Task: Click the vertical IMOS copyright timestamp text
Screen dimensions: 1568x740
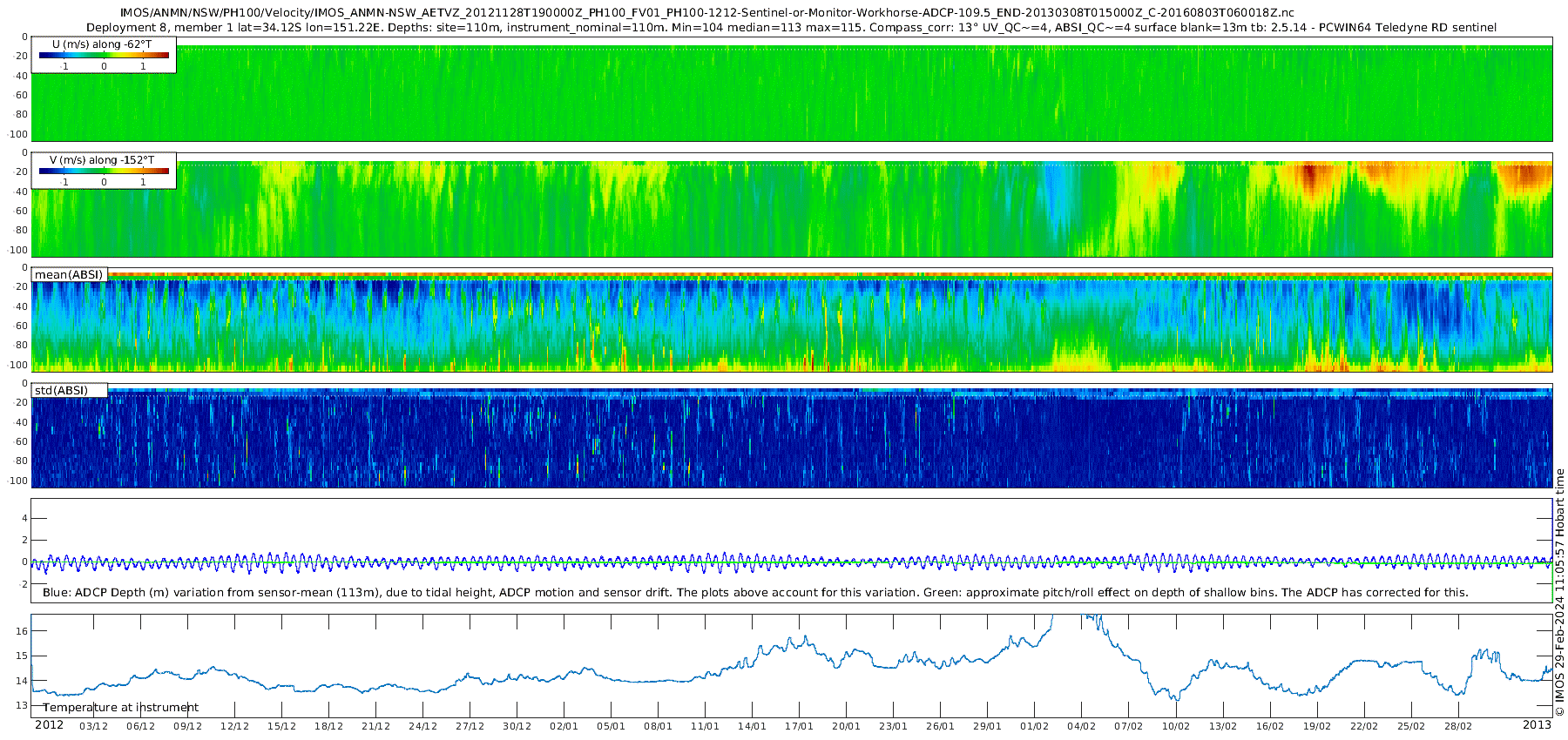Action: pyautogui.click(x=1559, y=592)
